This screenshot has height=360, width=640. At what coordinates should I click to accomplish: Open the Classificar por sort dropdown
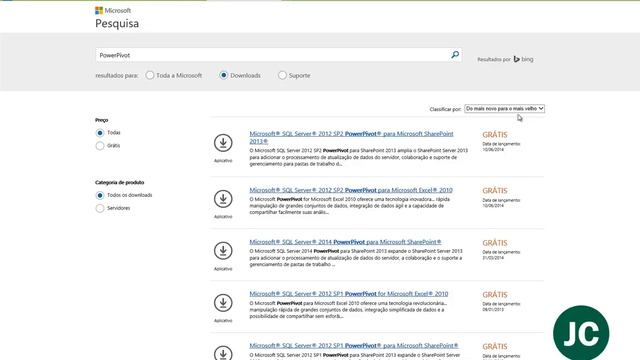point(504,109)
